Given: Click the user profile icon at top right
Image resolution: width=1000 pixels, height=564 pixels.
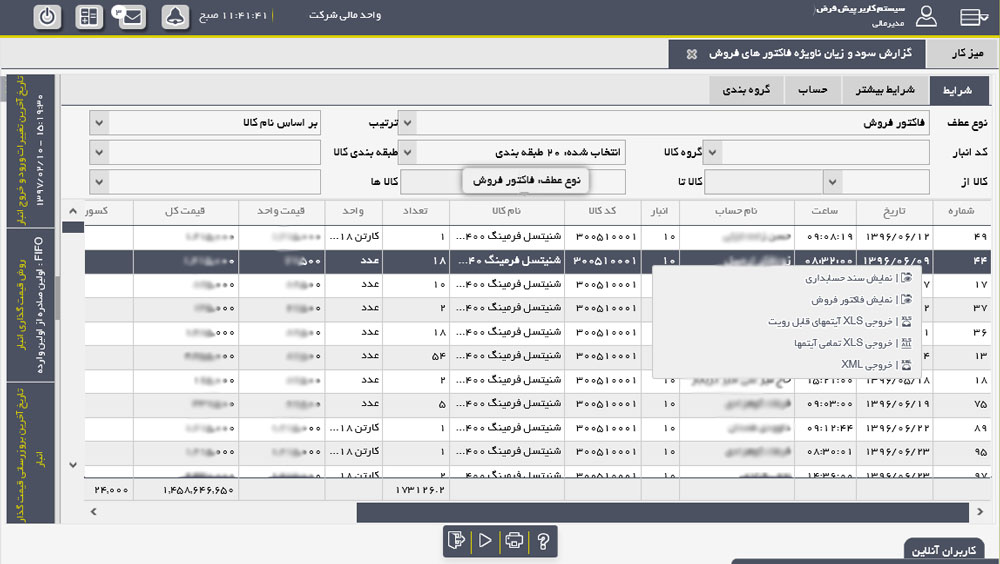Looking at the screenshot, I should (x=926, y=16).
